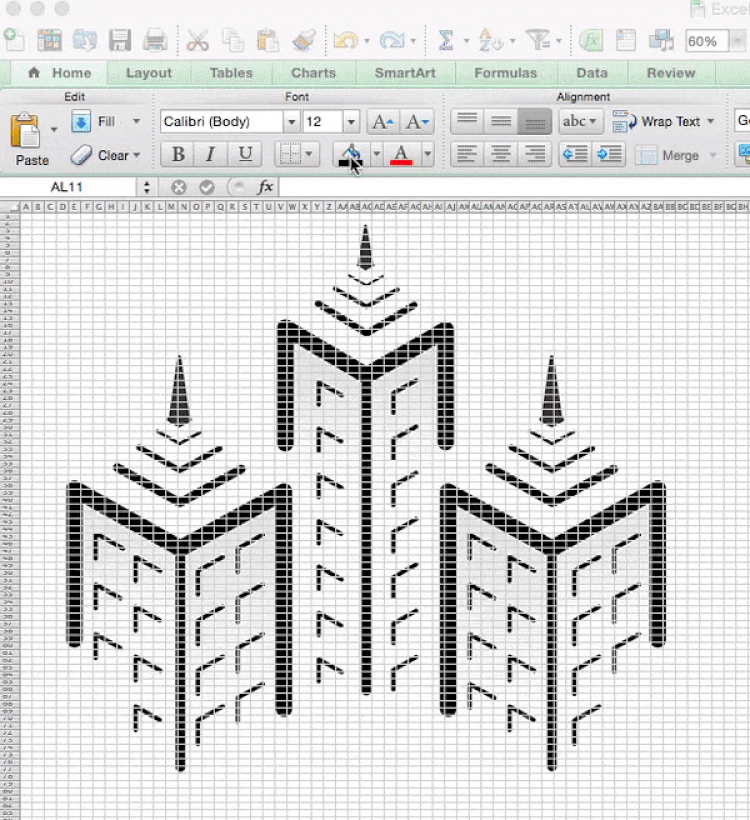750x820 pixels.
Task: Click the Undo arrow icon
Action: coord(346,40)
